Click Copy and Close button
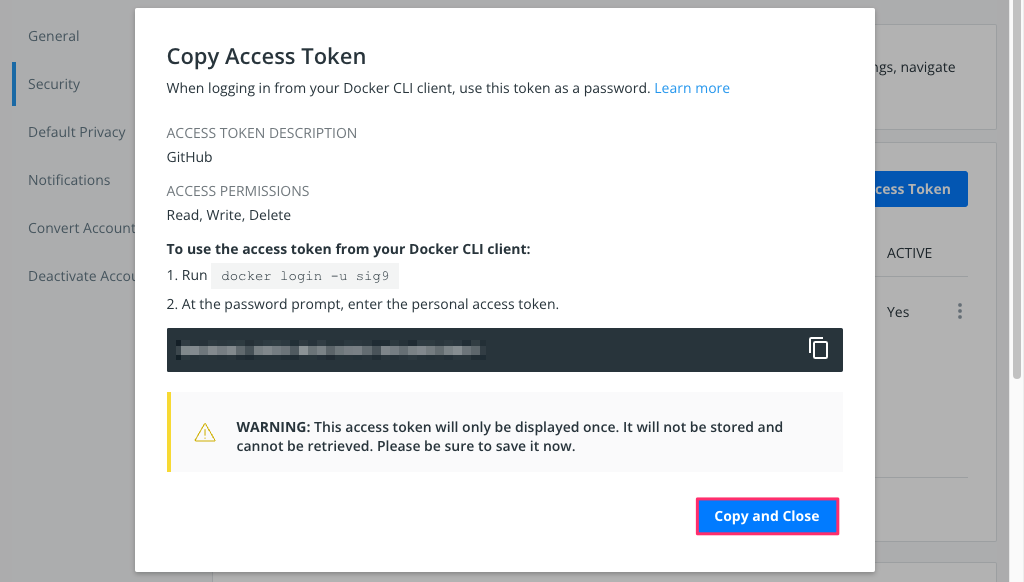The width and height of the screenshot is (1024, 582). pos(767,516)
